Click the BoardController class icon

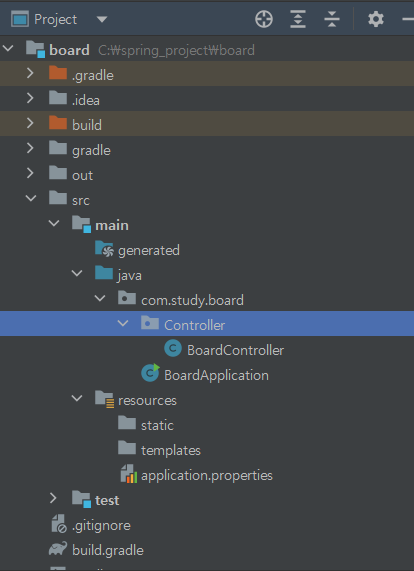coord(173,348)
